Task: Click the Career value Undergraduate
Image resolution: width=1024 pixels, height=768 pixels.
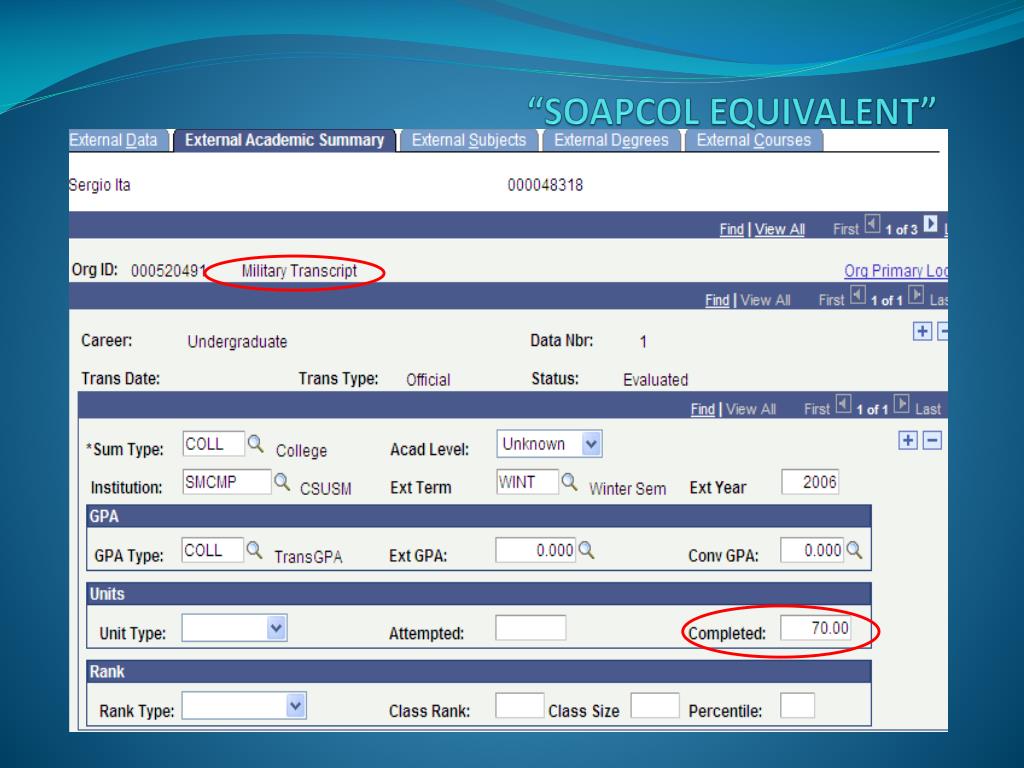Action: pos(237,342)
